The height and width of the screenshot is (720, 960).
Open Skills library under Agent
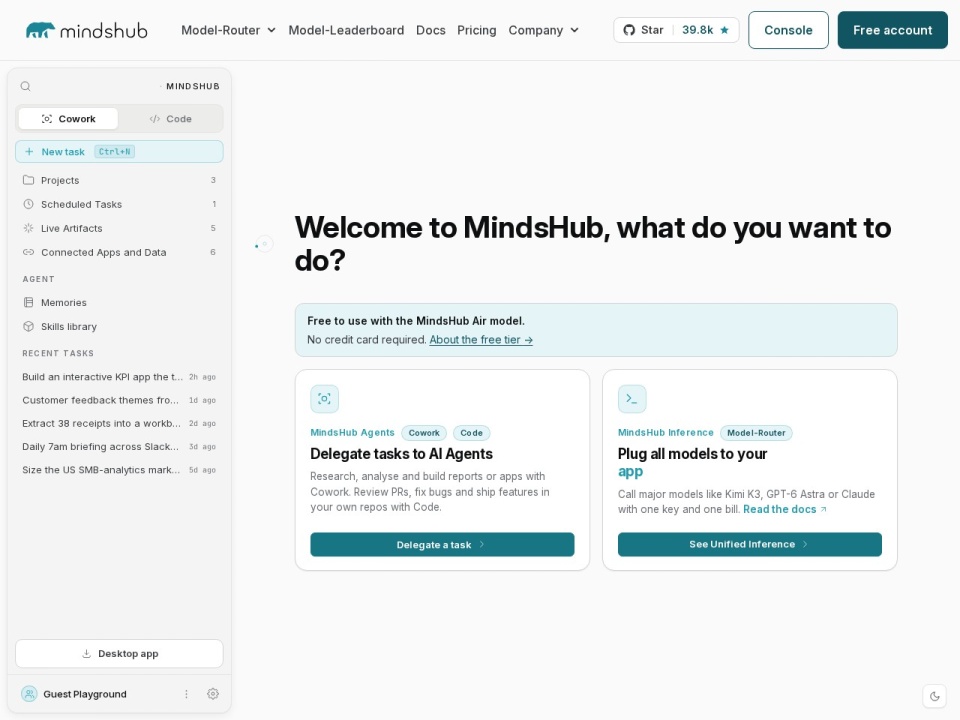[119, 326]
